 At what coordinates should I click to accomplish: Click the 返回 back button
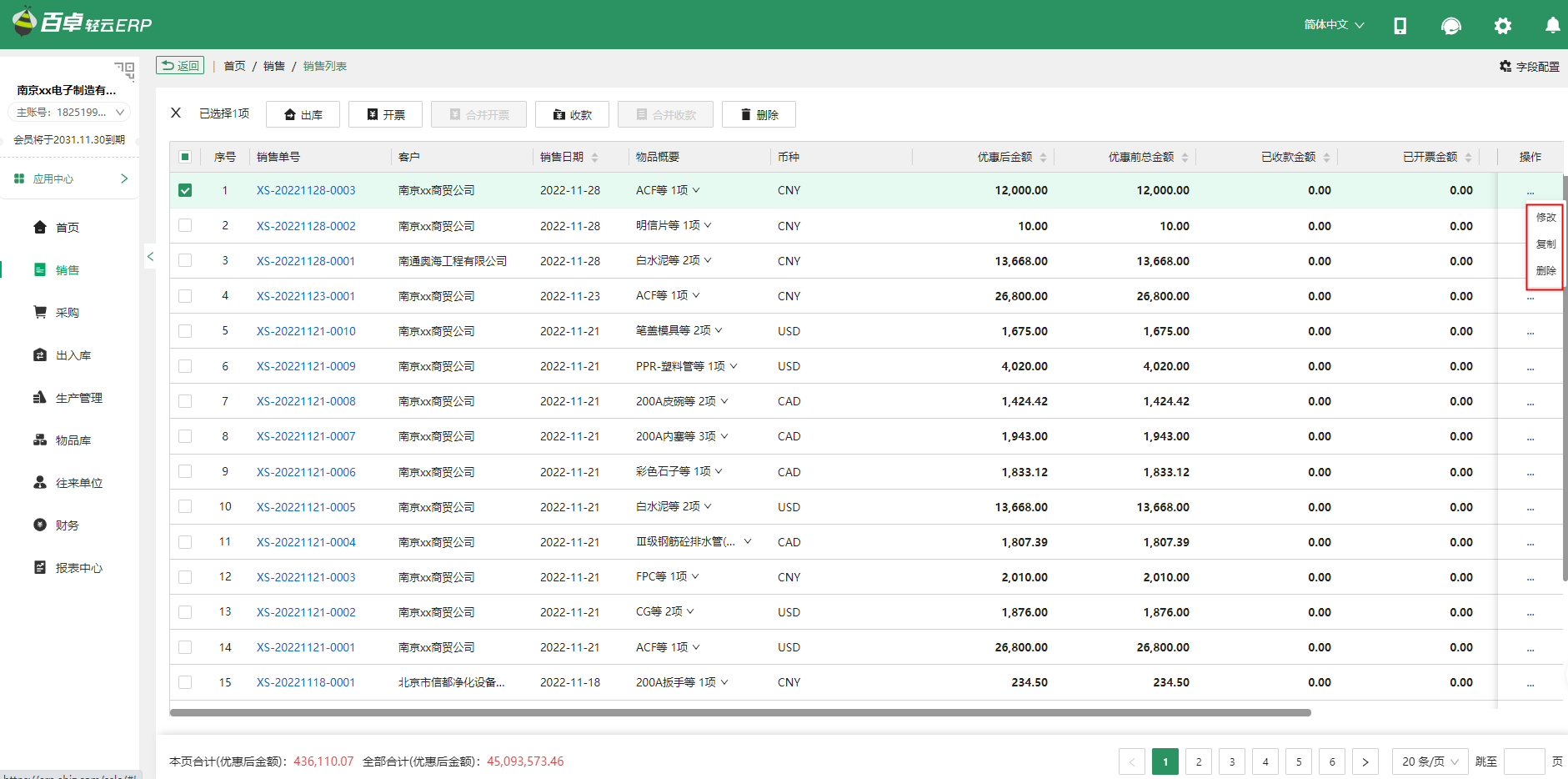pos(180,66)
